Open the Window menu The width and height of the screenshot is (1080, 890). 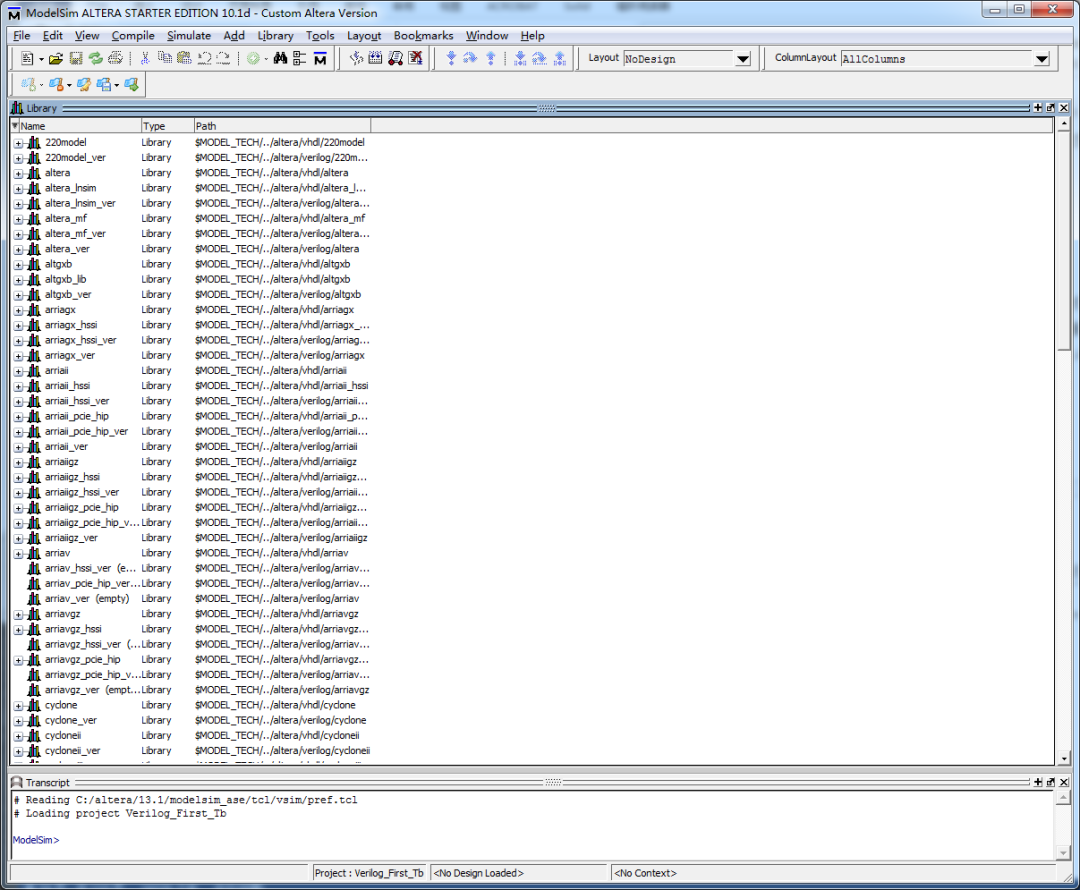(486, 35)
